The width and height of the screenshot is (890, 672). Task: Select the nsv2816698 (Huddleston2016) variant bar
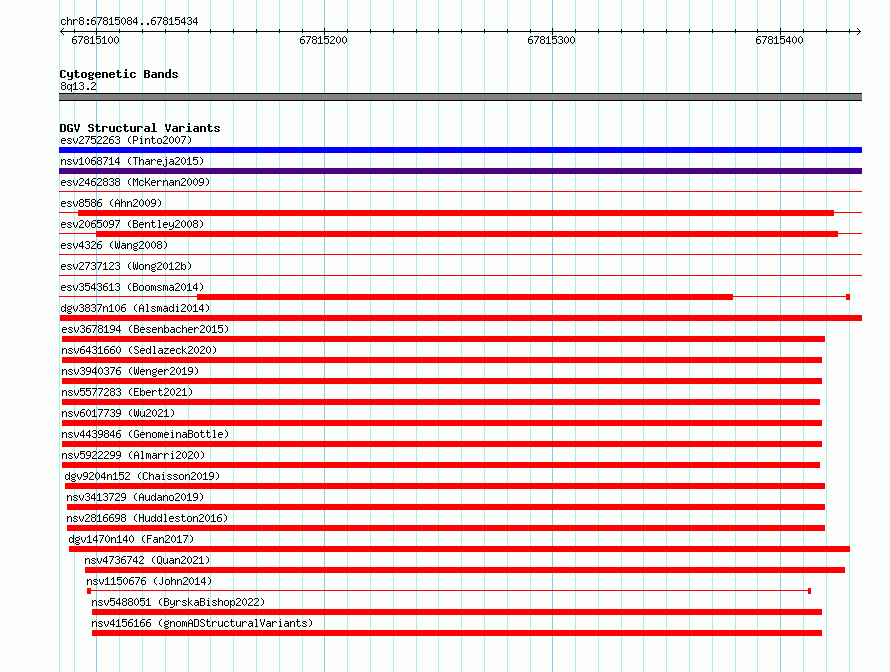point(446,528)
